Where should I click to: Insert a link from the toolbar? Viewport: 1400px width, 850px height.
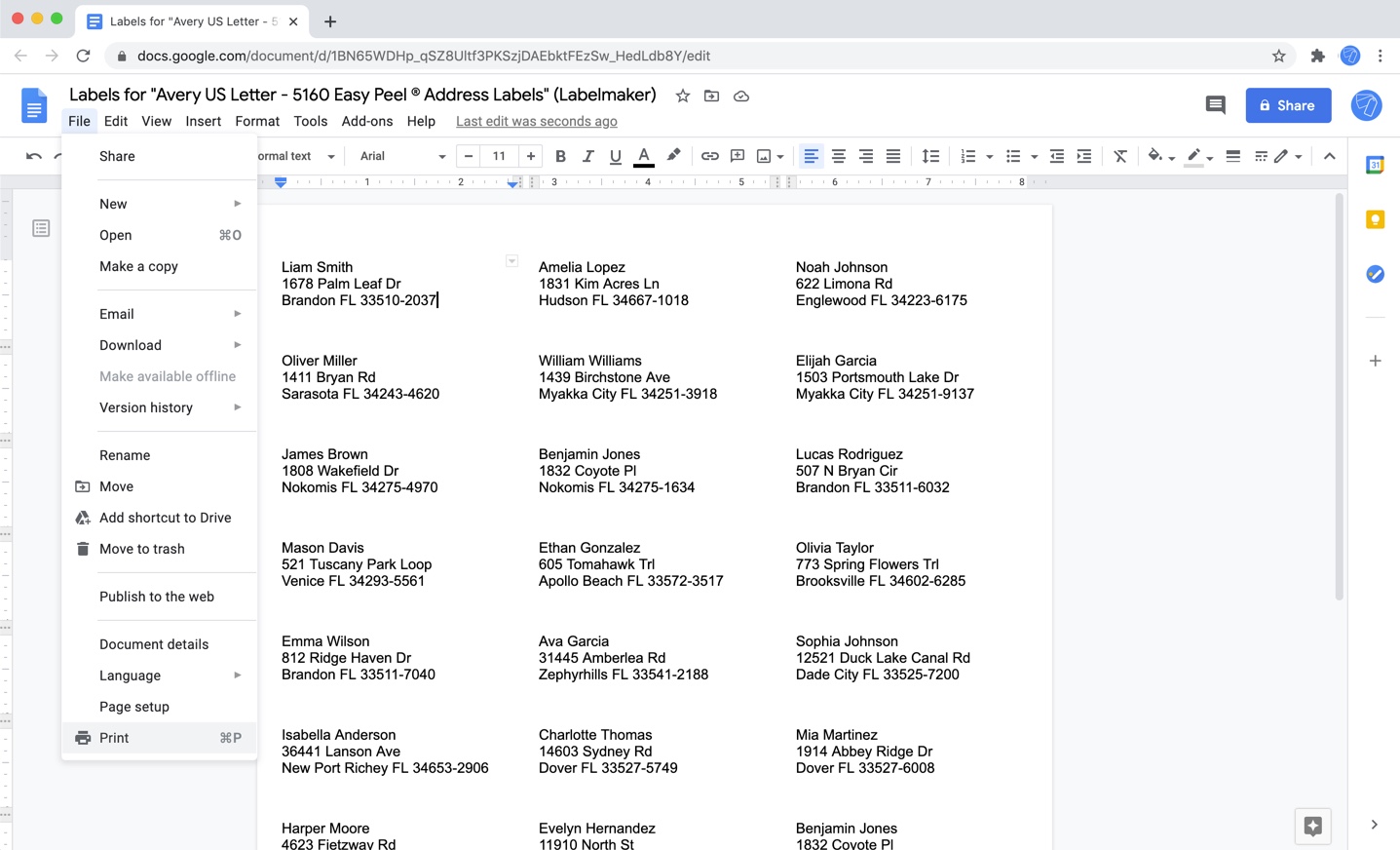click(709, 156)
